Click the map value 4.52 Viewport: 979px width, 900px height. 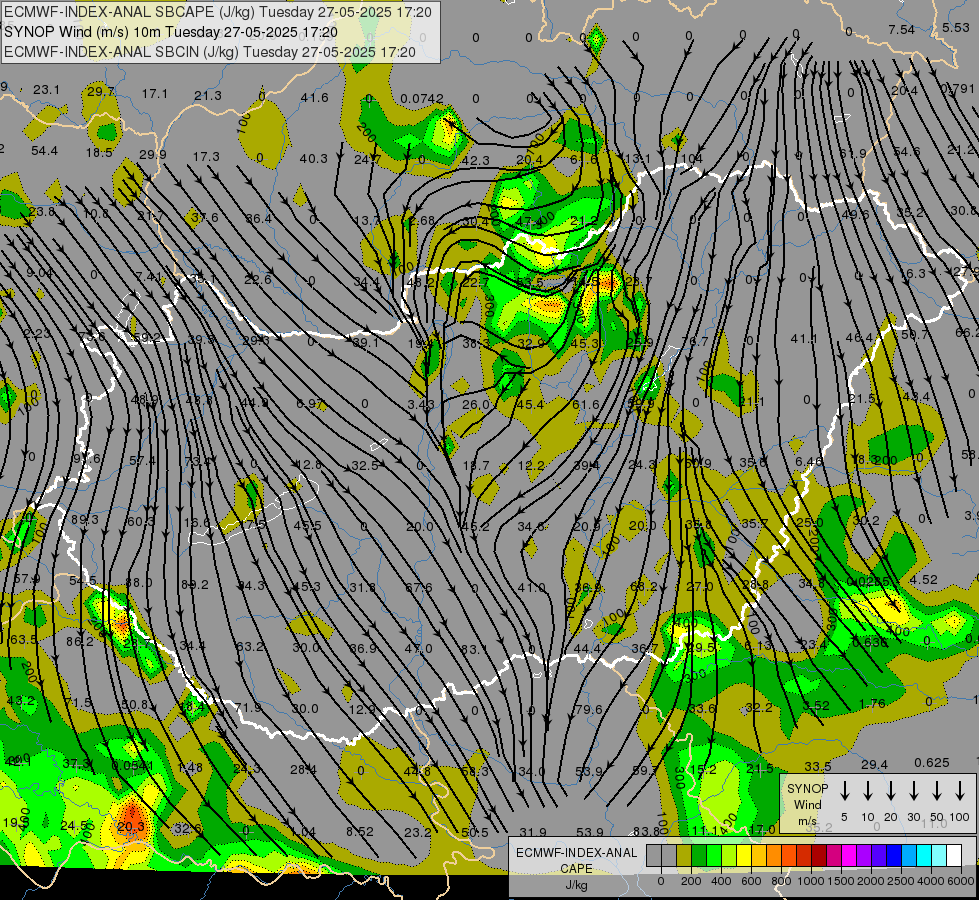pos(923,580)
